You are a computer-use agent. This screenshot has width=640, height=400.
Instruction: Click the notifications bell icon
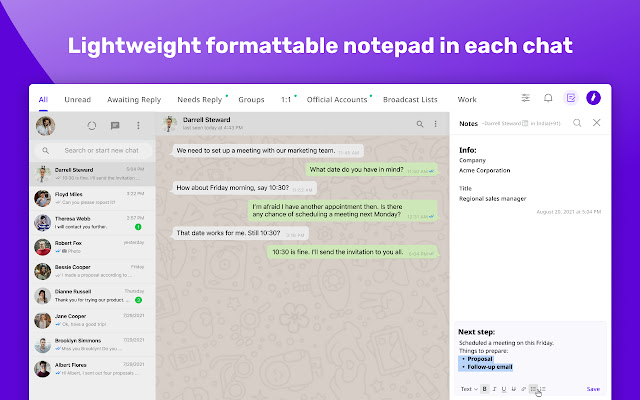(x=548, y=98)
